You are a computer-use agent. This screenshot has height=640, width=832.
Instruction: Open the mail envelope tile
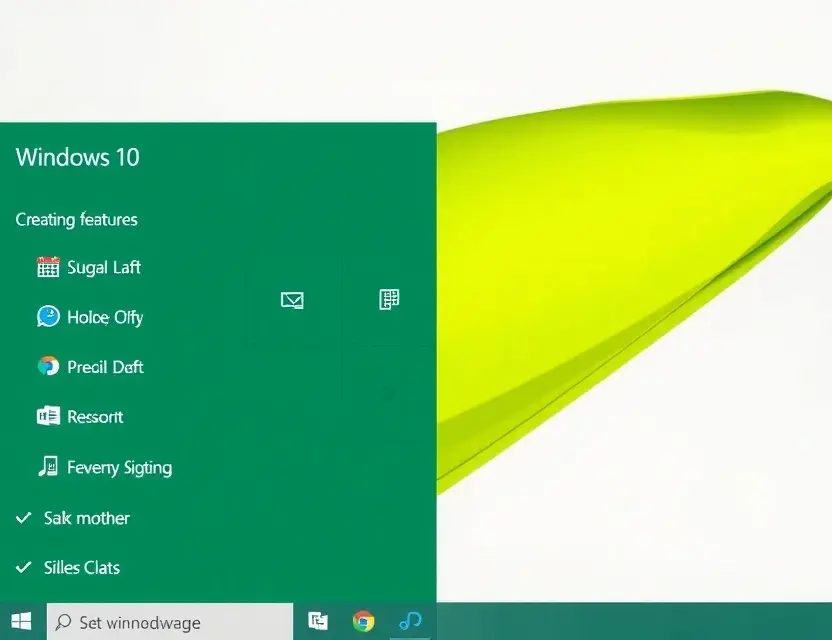292,300
